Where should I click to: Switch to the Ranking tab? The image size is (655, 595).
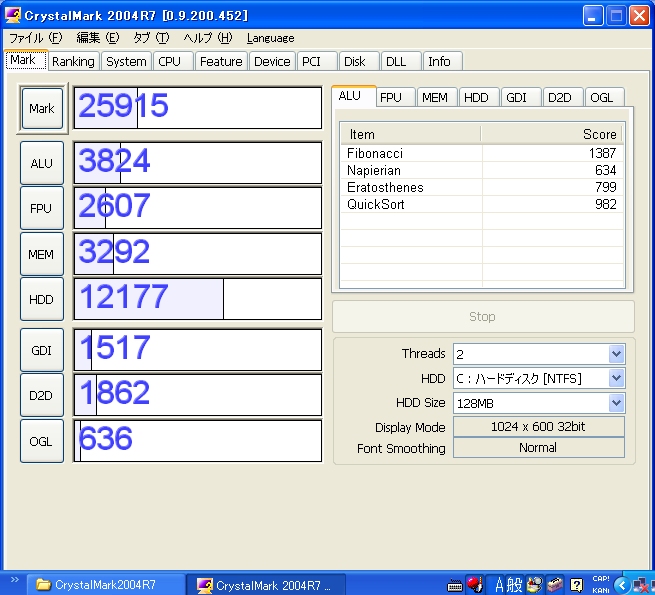click(74, 61)
